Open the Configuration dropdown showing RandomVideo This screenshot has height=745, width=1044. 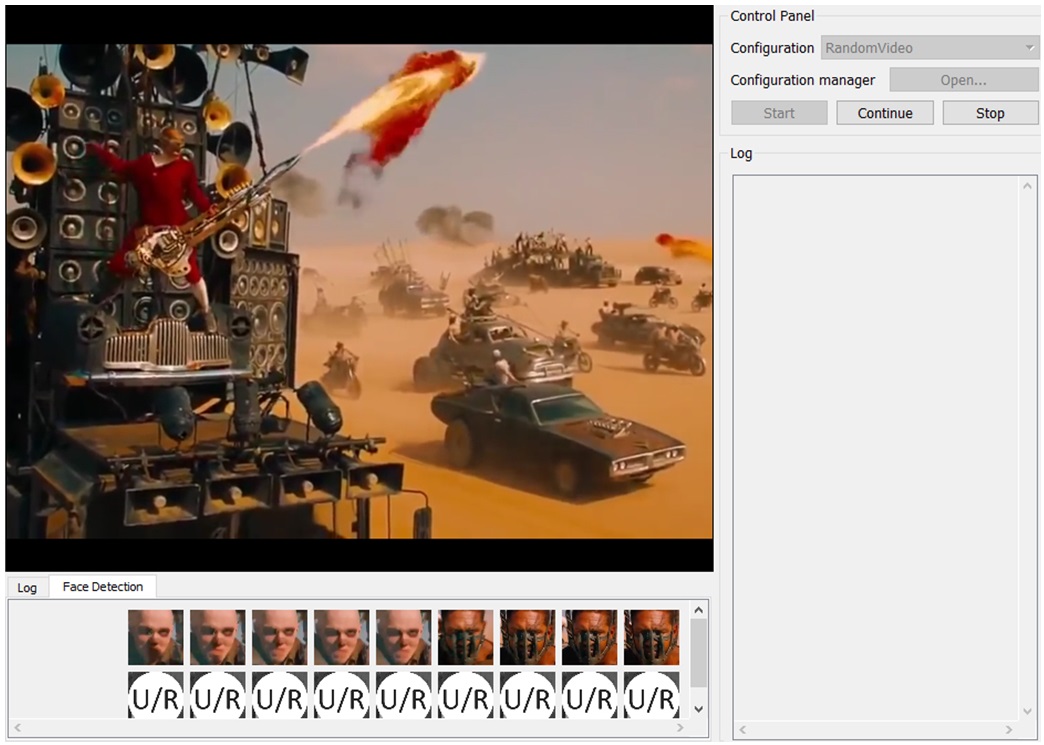930,48
